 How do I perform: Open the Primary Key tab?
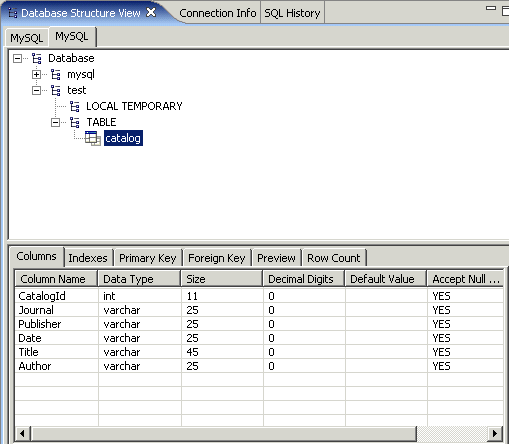click(x=148, y=258)
